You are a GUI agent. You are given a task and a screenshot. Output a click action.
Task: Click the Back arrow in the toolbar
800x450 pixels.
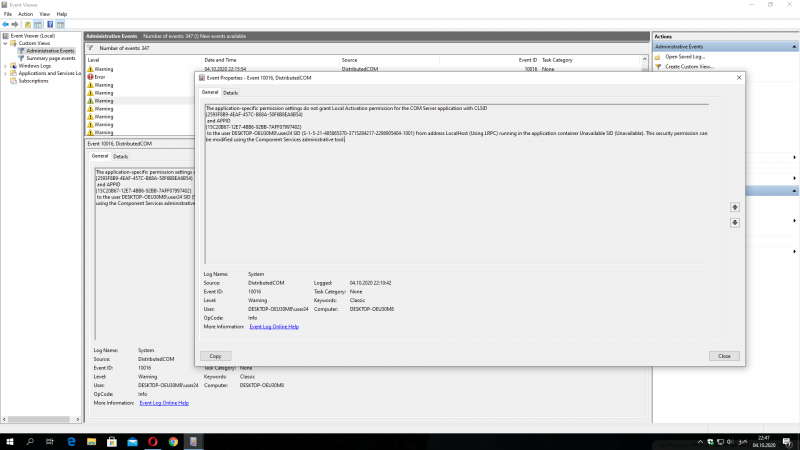click(x=5, y=24)
